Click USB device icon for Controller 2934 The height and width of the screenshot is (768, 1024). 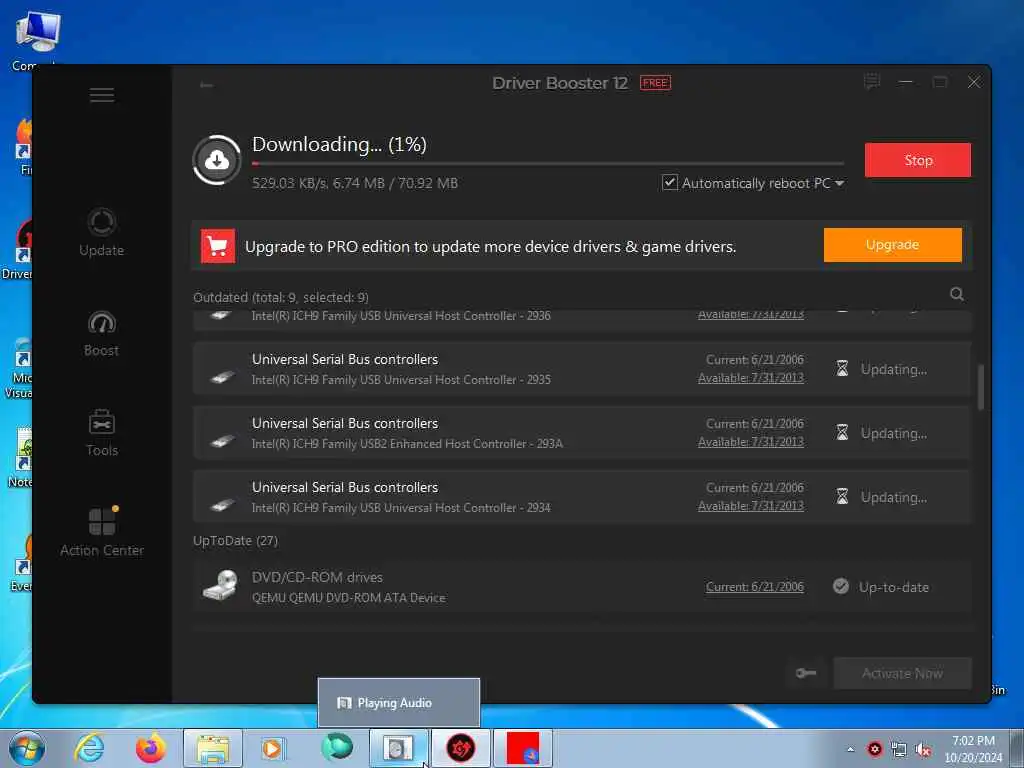click(x=222, y=505)
